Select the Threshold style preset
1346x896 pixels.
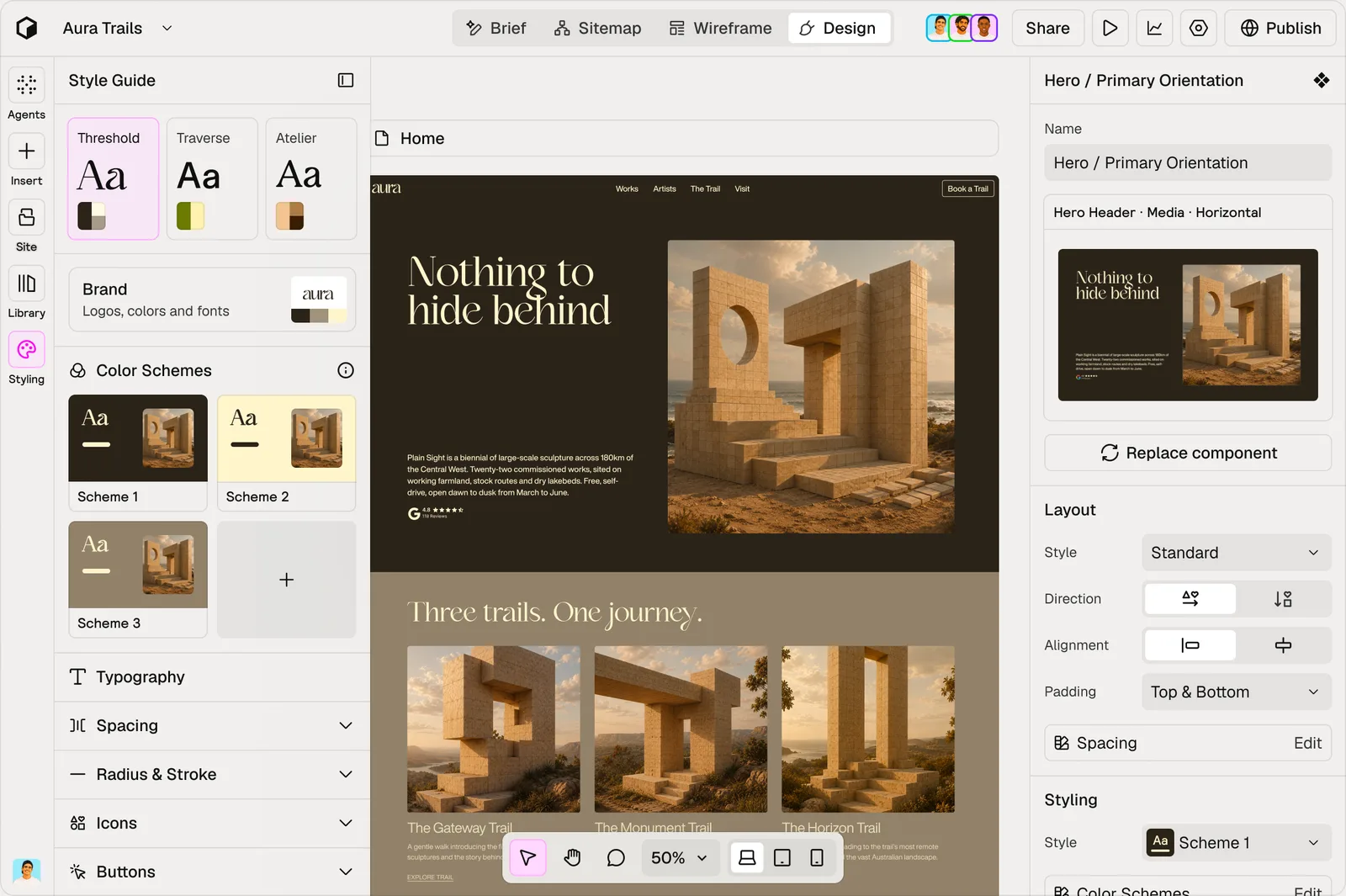click(114, 178)
